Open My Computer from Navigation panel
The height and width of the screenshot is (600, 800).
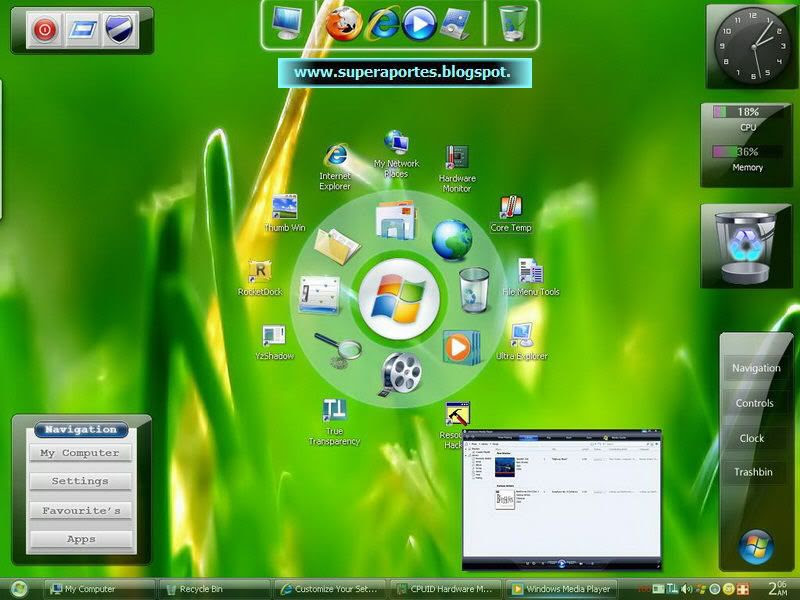pos(80,453)
